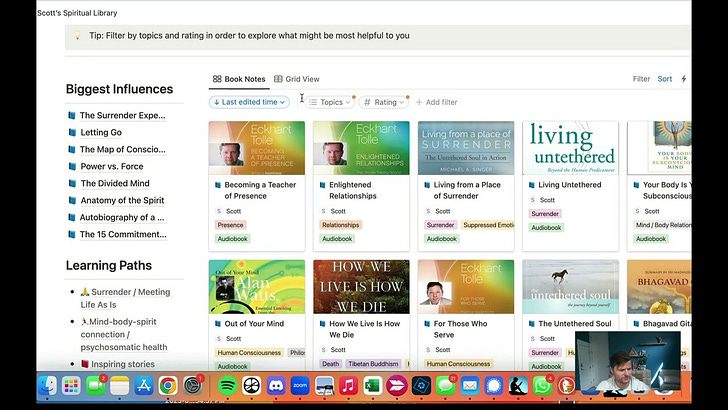The image size is (728, 410).
Task: Open Microsoft Excel from the dock
Action: click(x=372, y=385)
